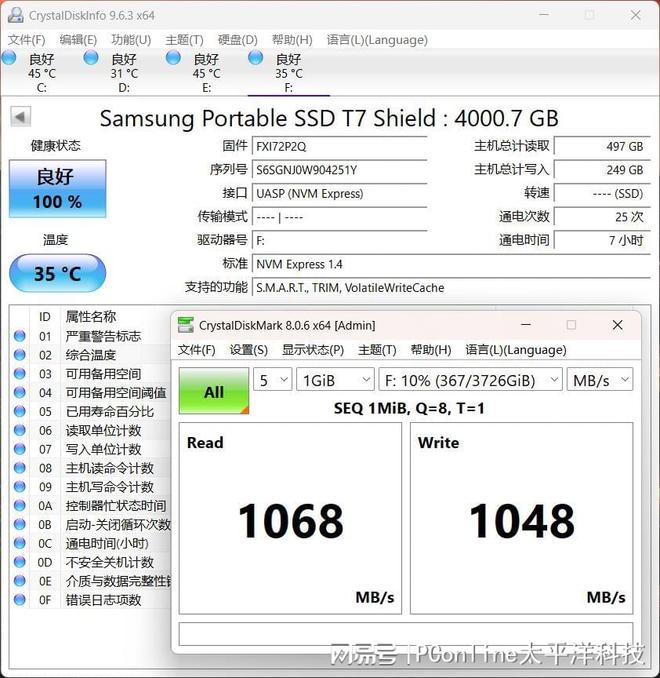Open 设置(S) menu in CrystalDiskMark
660x678 pixels.
pos(249,350)
